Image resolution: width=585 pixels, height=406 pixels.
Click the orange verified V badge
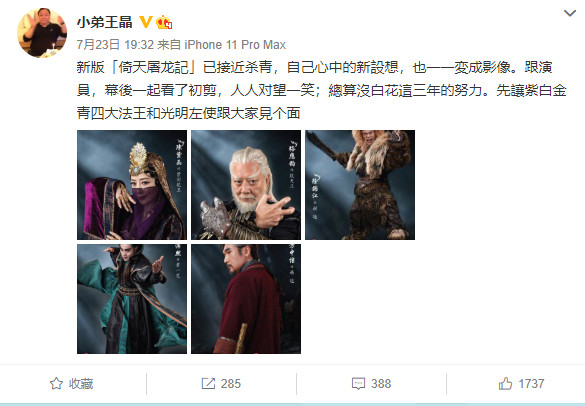pyautogui.click(x=146, y=22)
